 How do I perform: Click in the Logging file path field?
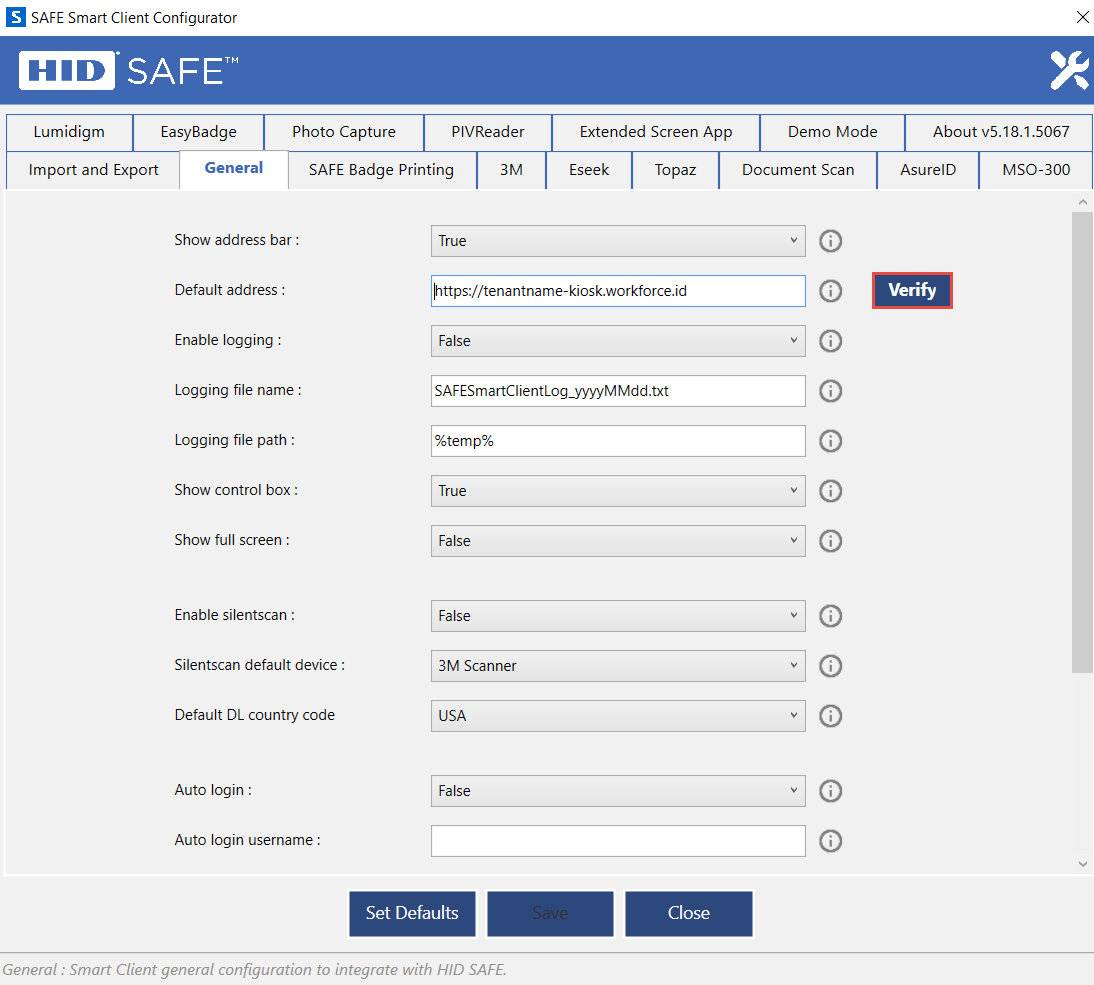(618, 441)
